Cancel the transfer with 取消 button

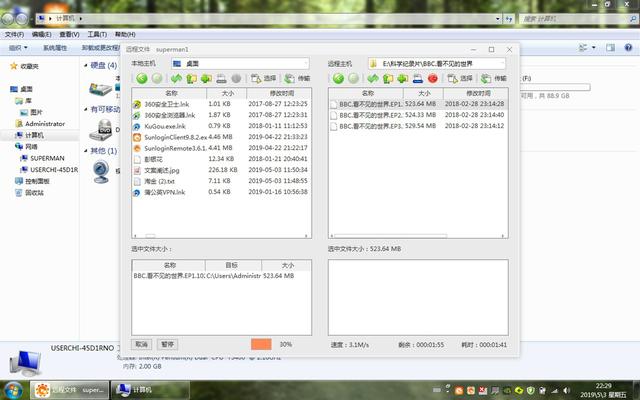142,344
